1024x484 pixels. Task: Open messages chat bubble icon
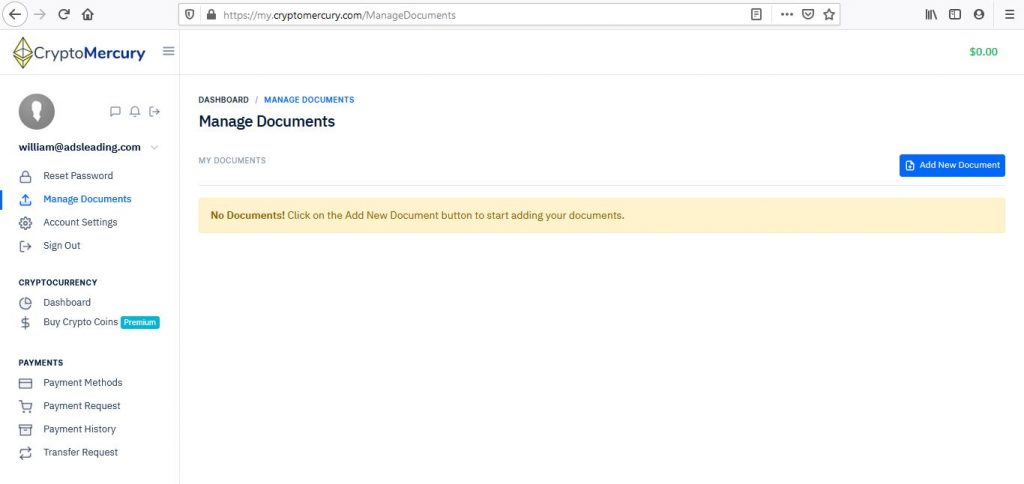(x=116, y=112)
